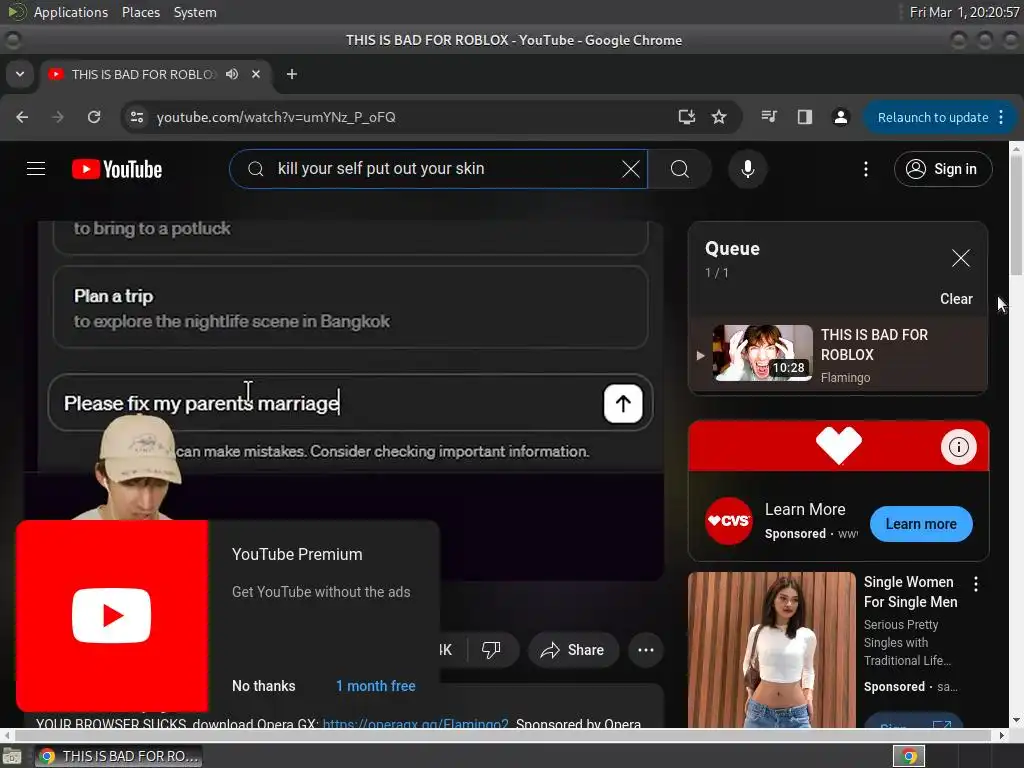Open more actions ellipsis below video
Screen dimensions: 1024x768
pyautogui.click(x=646, y=650)
